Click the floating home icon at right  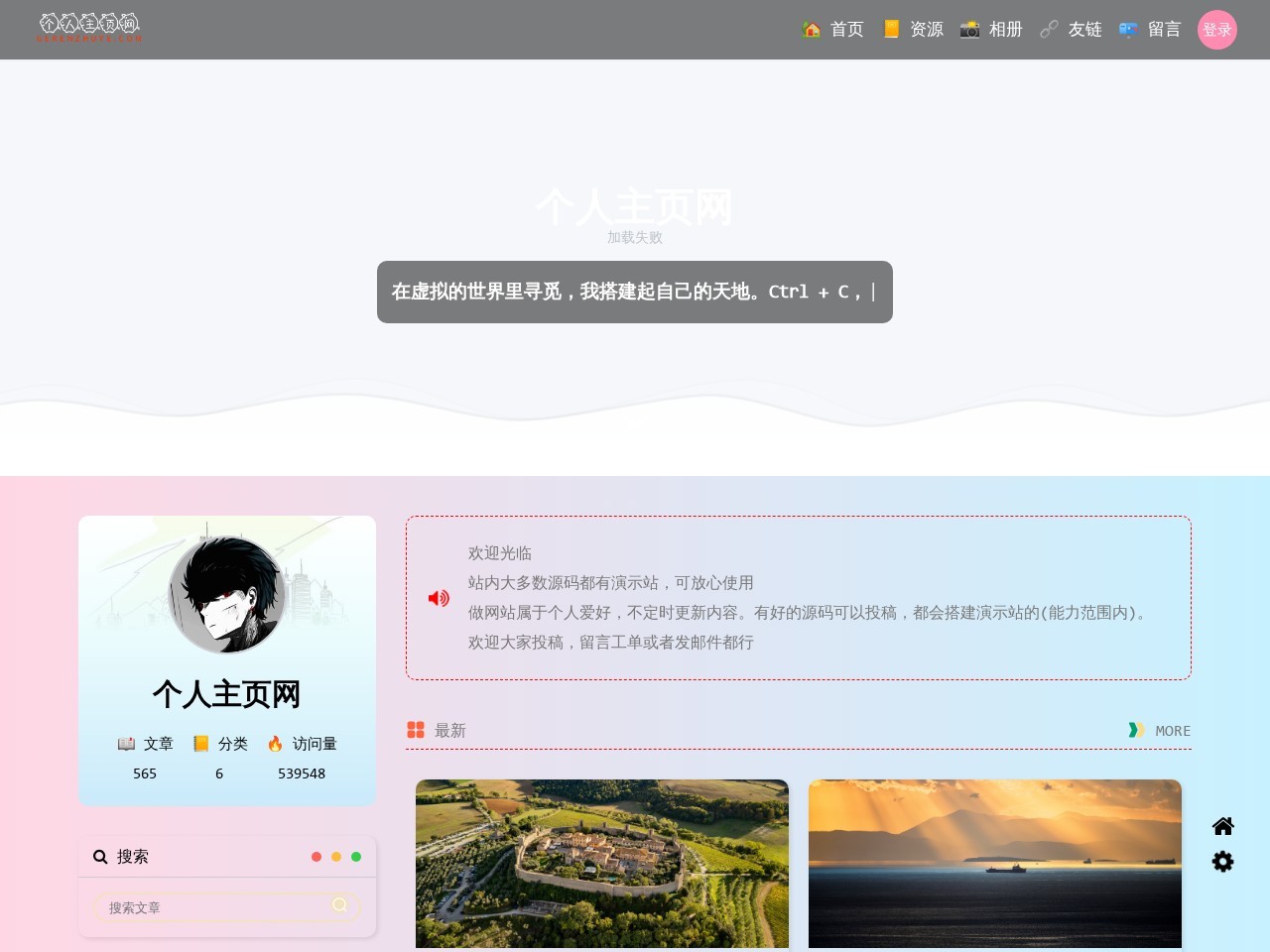coord(1223,826)
